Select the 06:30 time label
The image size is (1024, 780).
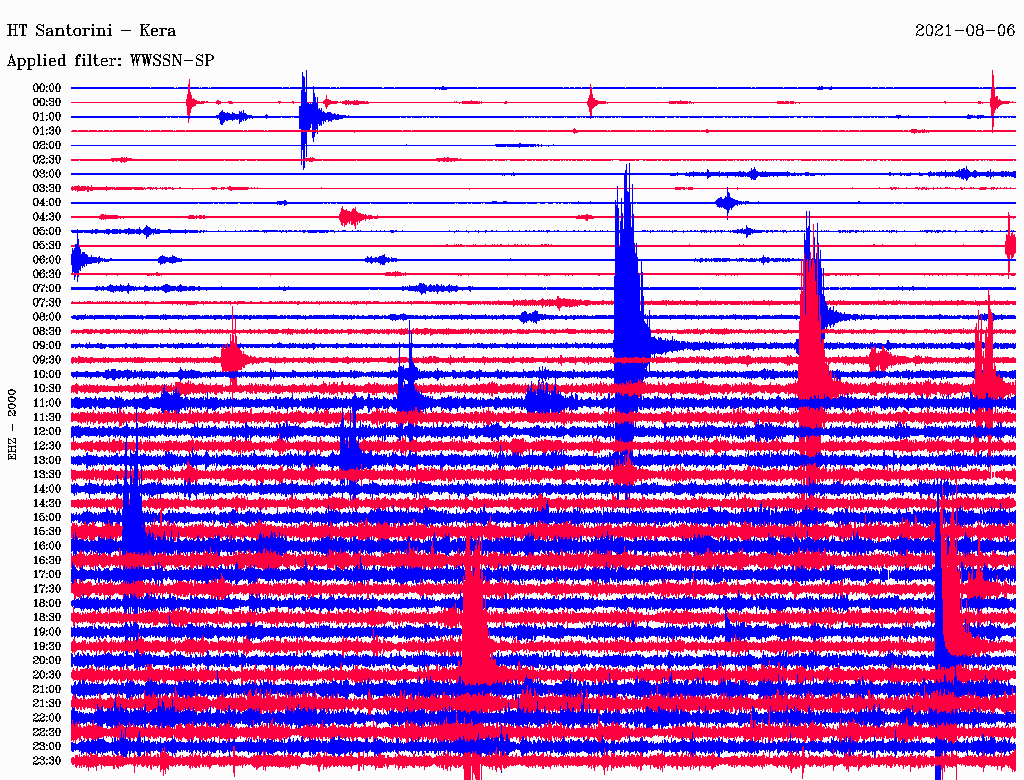click(47, 274)
